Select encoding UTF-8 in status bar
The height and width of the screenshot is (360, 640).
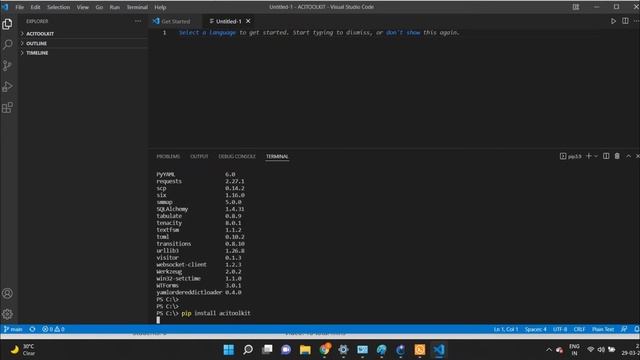[560, 329]
